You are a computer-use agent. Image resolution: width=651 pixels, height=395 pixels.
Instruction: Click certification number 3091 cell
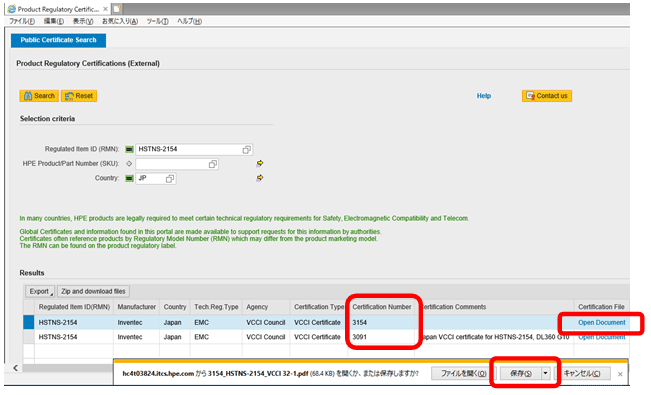coord(381,337)
